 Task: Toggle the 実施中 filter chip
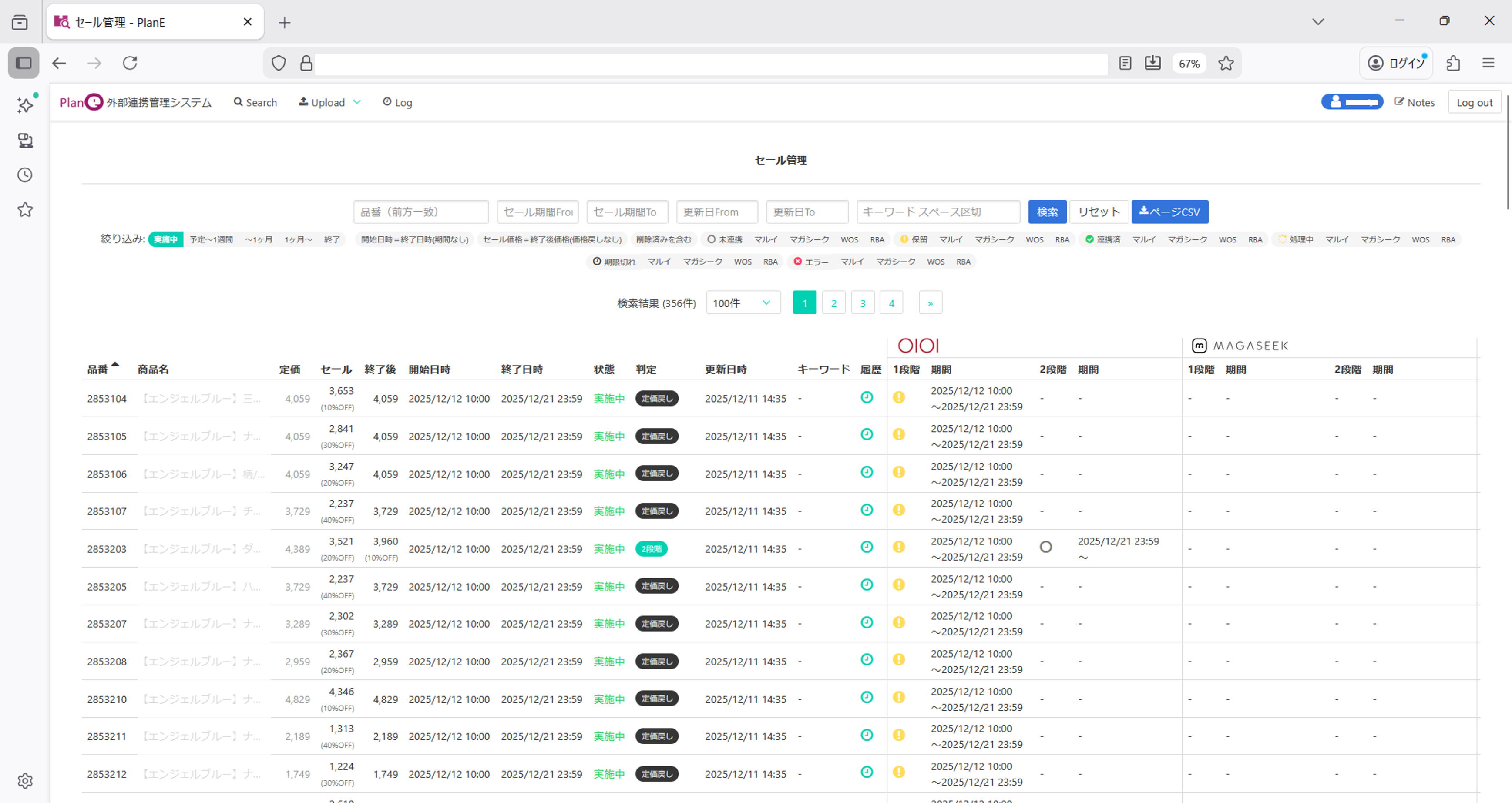pos(165,239)
